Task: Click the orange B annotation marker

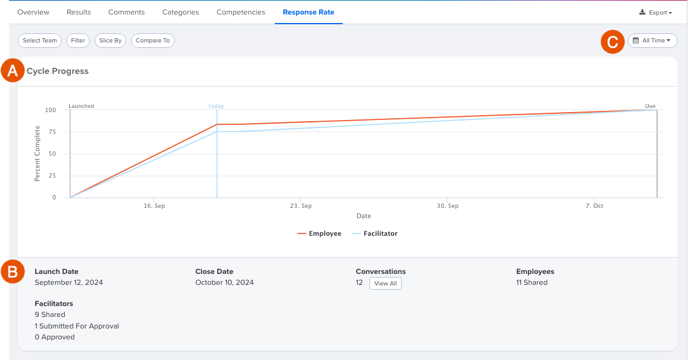Action: coord(12,272)
